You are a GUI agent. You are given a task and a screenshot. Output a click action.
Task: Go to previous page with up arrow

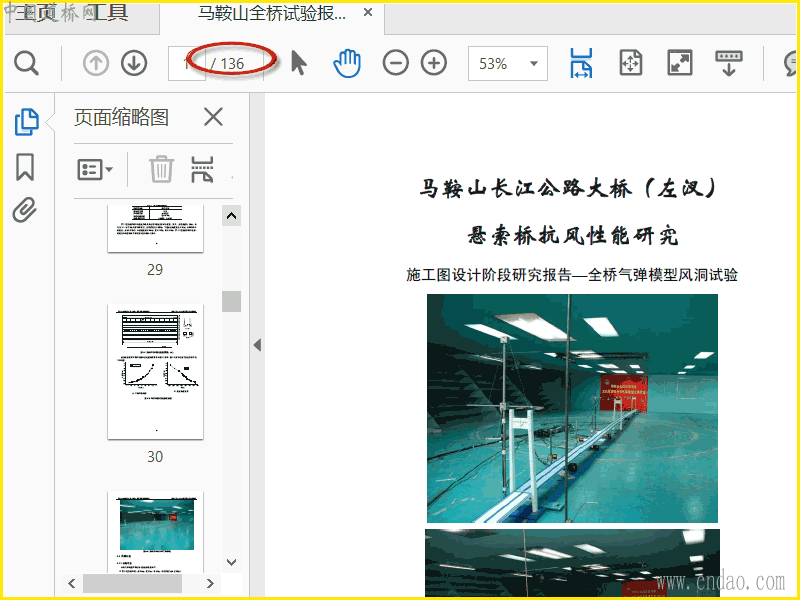coord(95,63)
